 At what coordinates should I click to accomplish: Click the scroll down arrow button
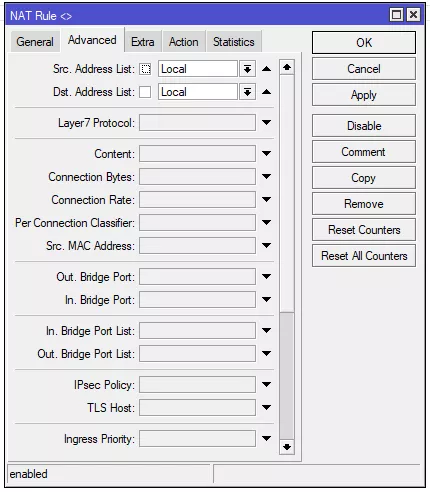(287, 447)
